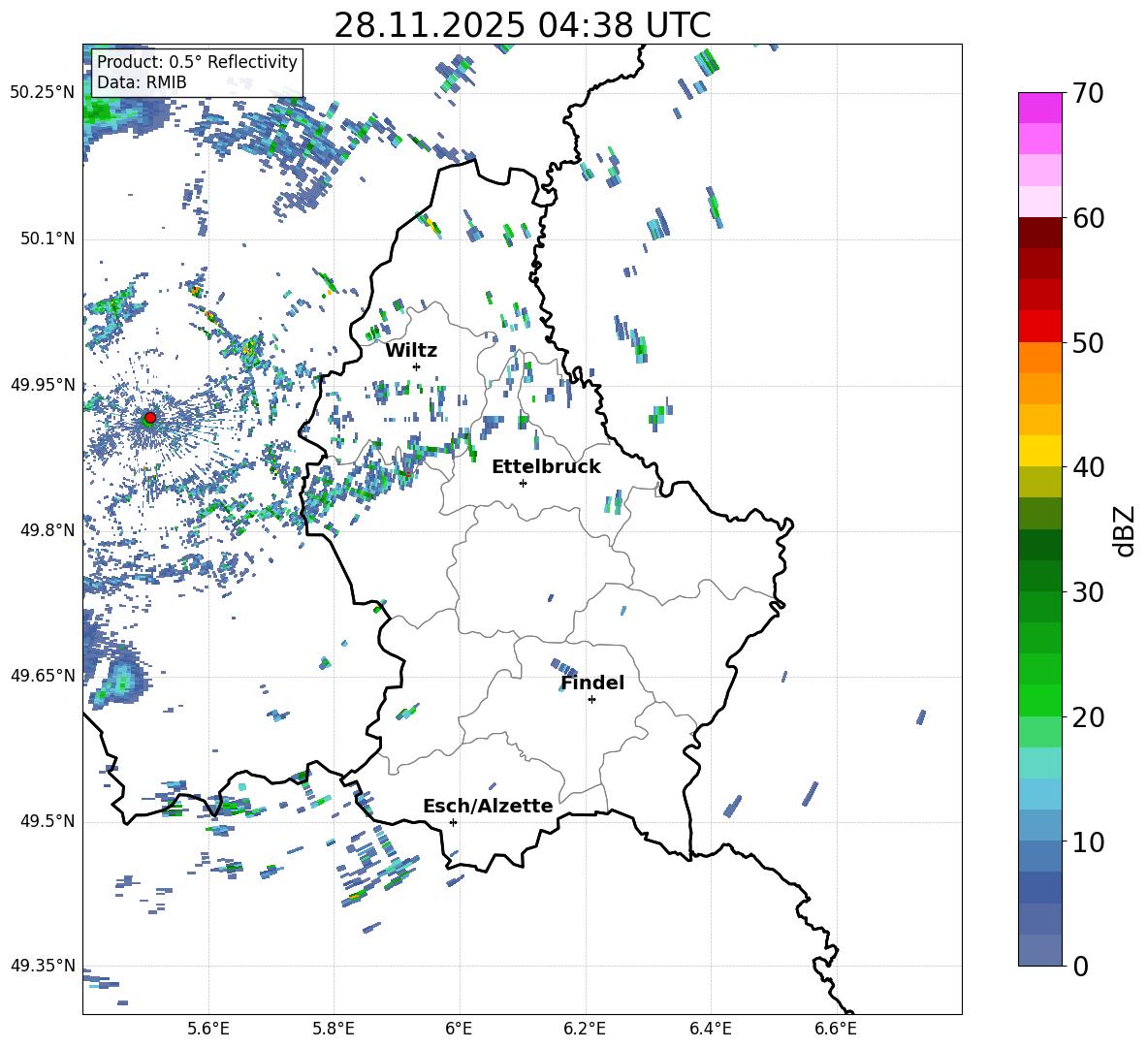The width and height of the screenshot is (1148, 1048).
Task: Click the 49.8°N latitude label
Action: [48, 530]
